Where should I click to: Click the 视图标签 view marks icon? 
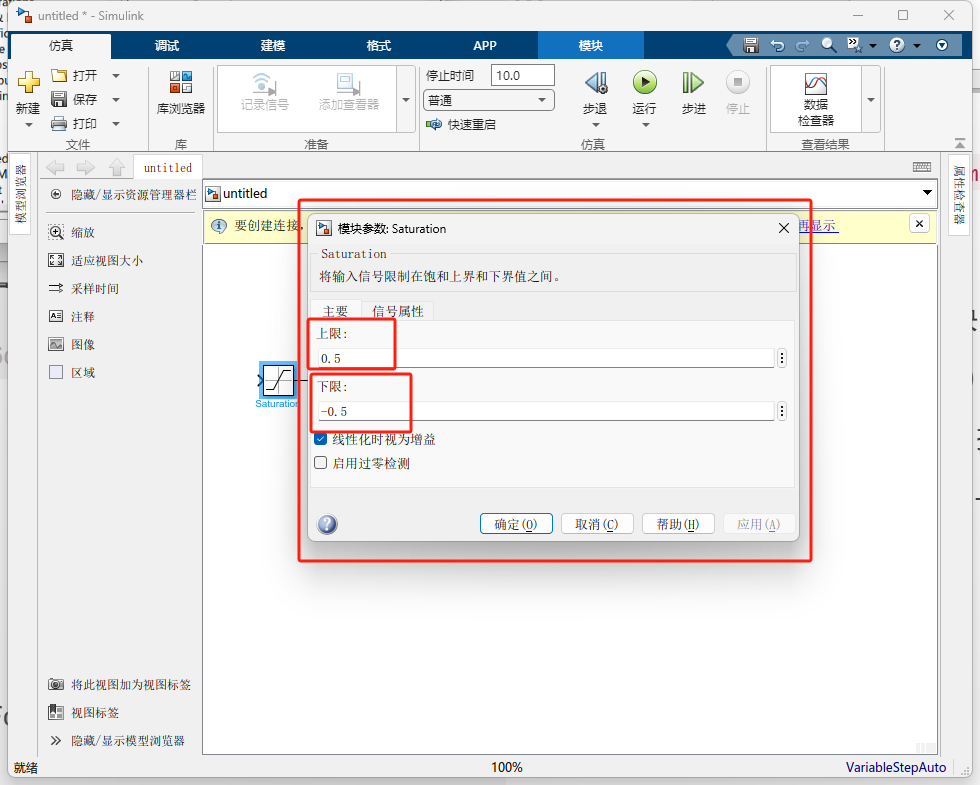click(x=56, y=712)
